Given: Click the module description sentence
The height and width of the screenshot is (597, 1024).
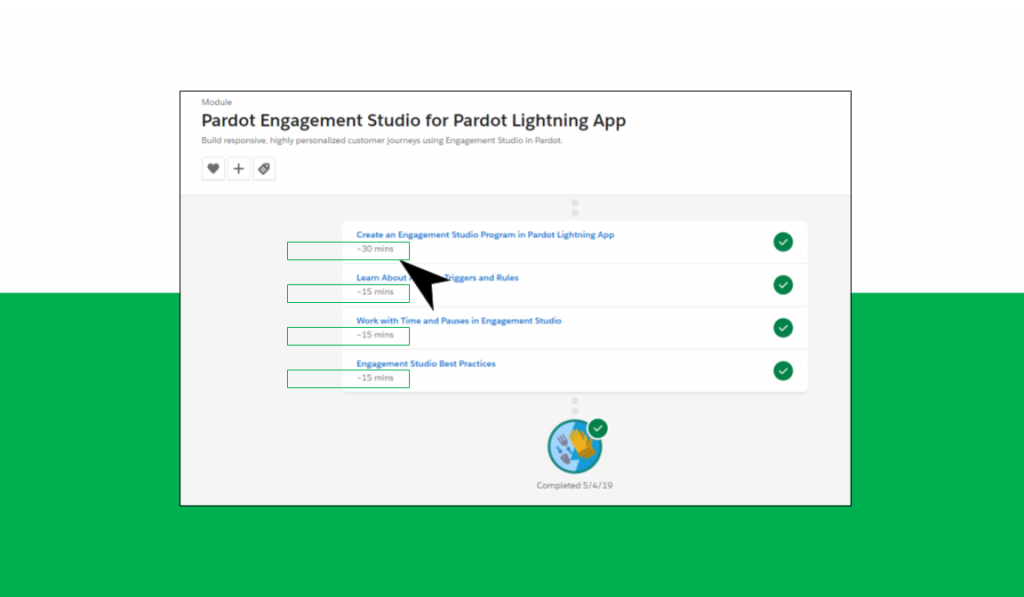Looking at the screenshot, I should pos(382,140).
